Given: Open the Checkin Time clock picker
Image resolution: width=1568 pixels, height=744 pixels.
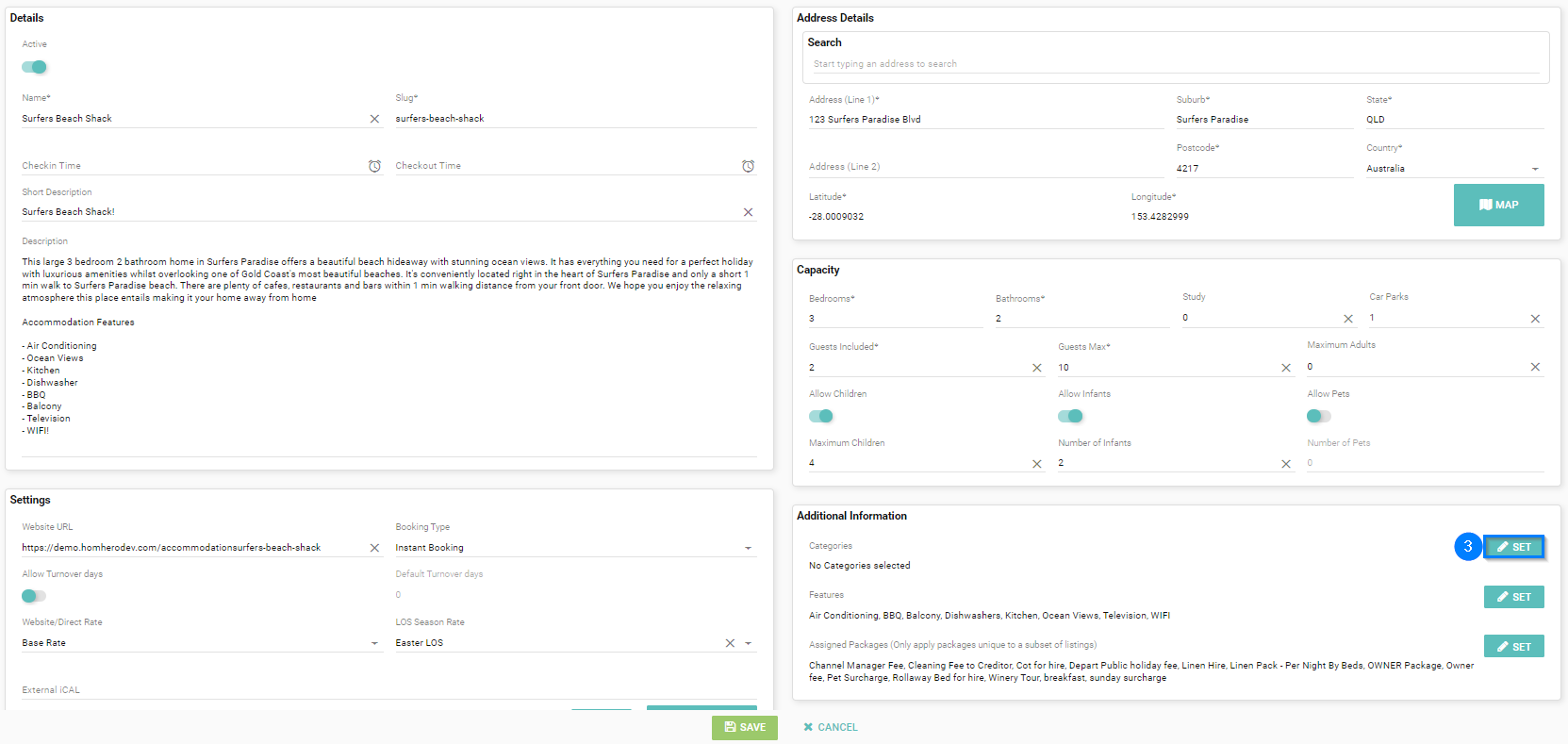Looking at the screenshot, I should click(x=374, y=166).
